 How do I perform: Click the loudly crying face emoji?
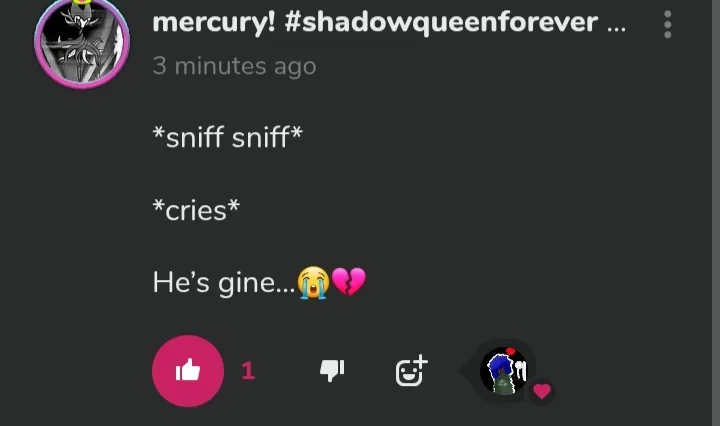click(313, 282)
